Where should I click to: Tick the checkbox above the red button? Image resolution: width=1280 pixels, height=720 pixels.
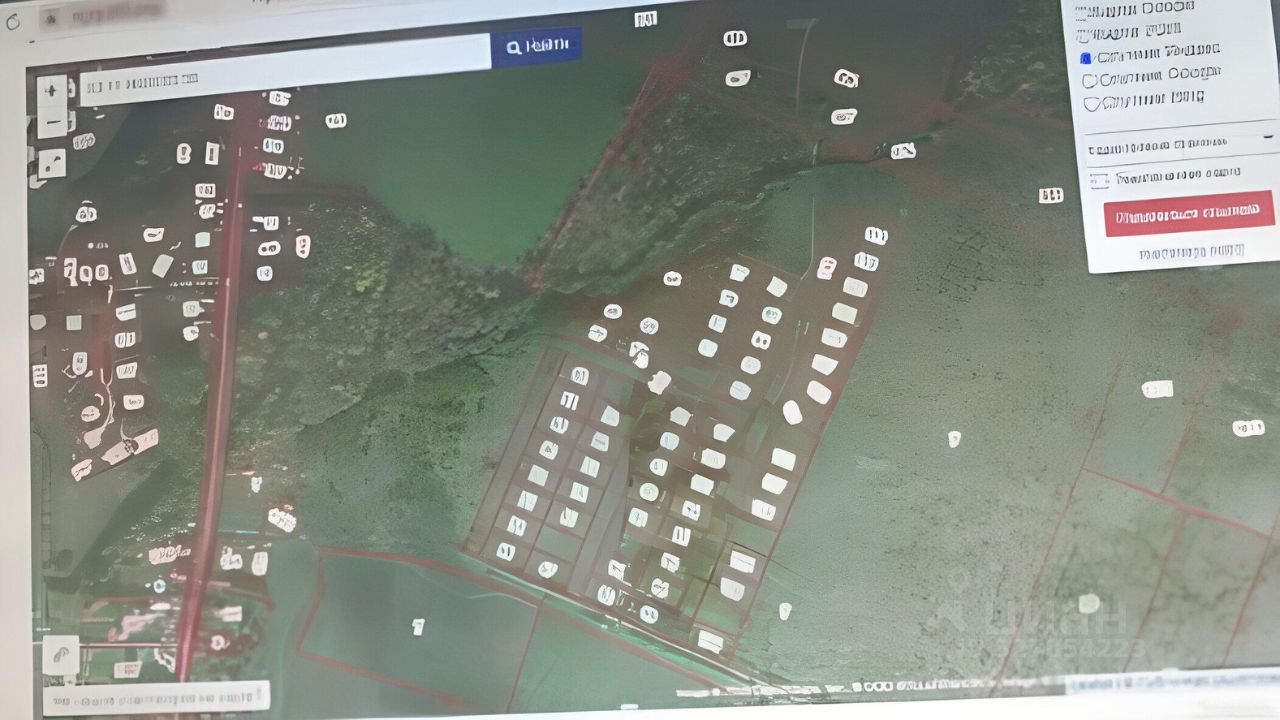click(x=1100, y=180)
